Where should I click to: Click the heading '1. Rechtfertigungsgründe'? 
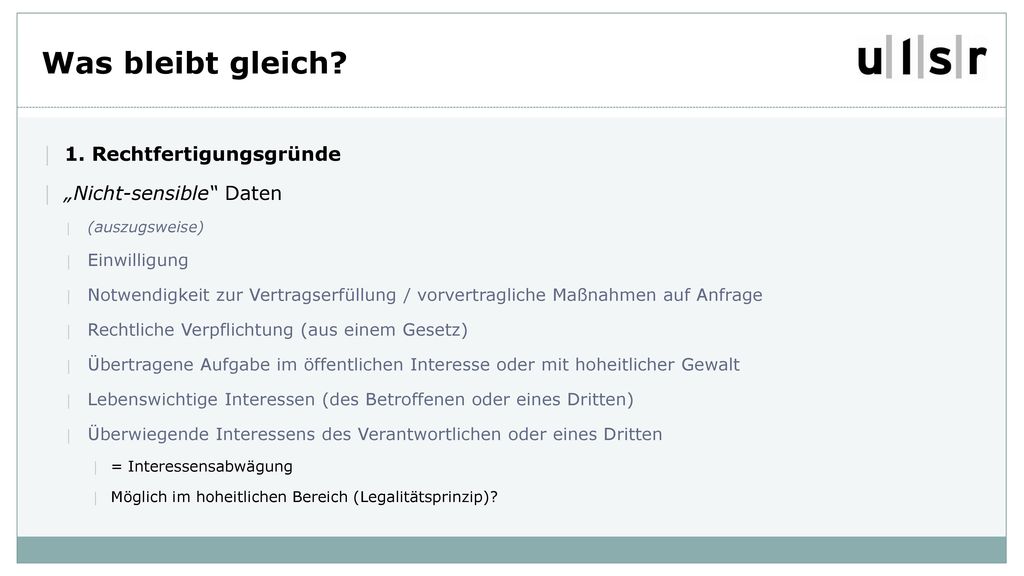[x=202, y=154]
